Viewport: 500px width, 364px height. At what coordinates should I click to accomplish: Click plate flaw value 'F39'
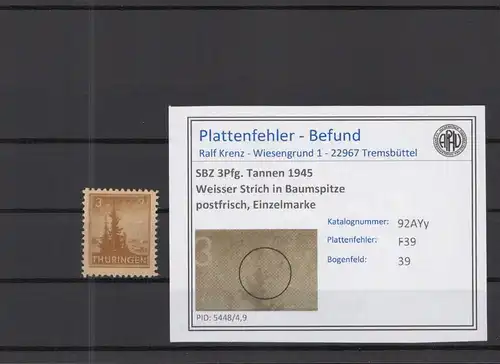407,241
